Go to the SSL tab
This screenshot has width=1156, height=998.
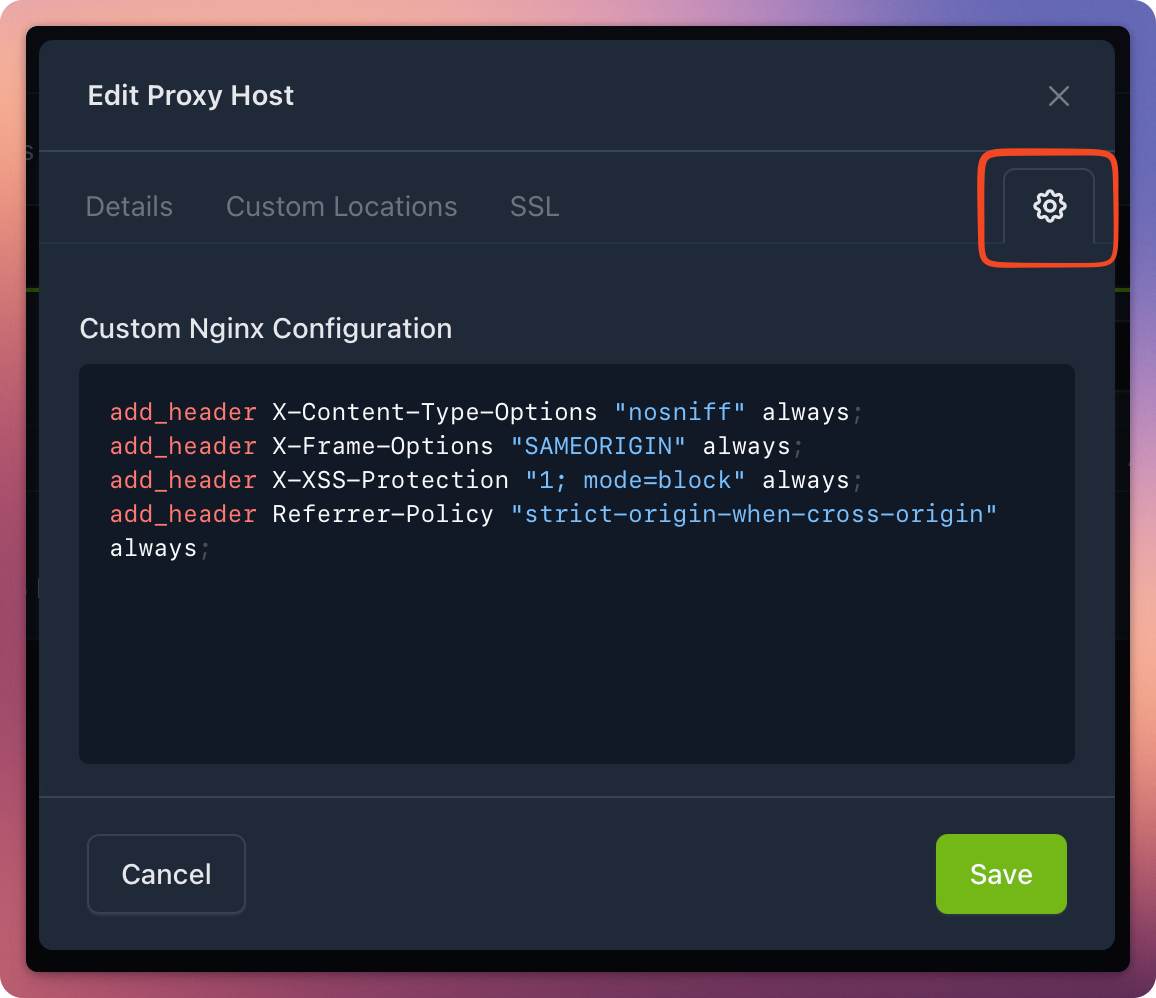coord(534,207)
